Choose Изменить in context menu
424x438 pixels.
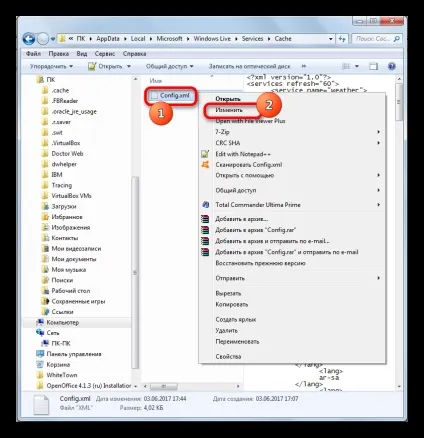click(x=229, y=110)
